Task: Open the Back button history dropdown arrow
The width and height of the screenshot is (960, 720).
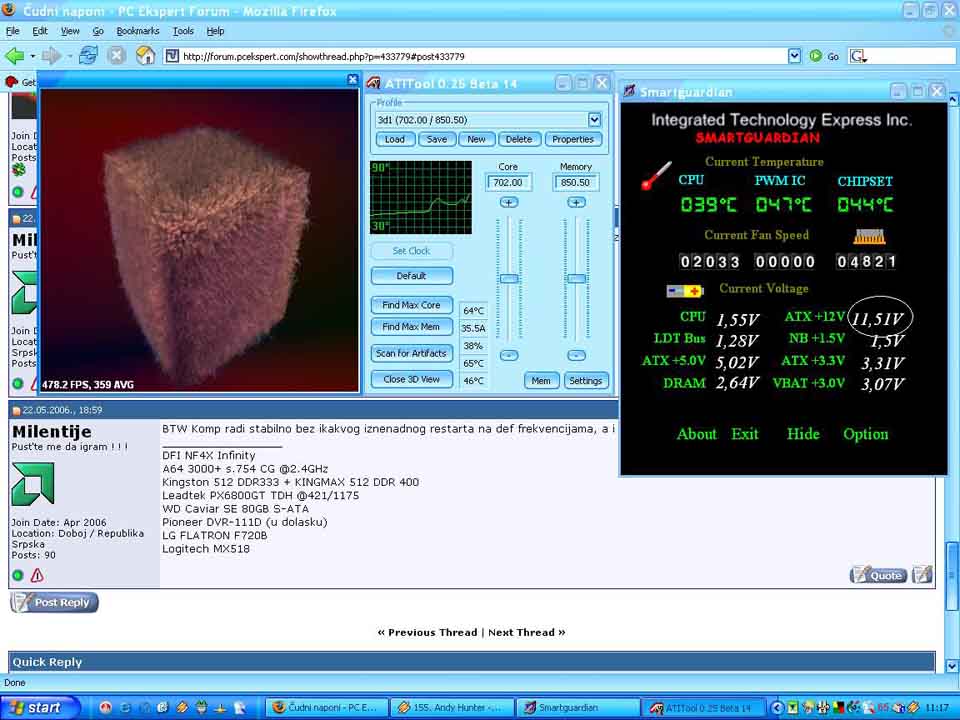Action: click(32, 56)
